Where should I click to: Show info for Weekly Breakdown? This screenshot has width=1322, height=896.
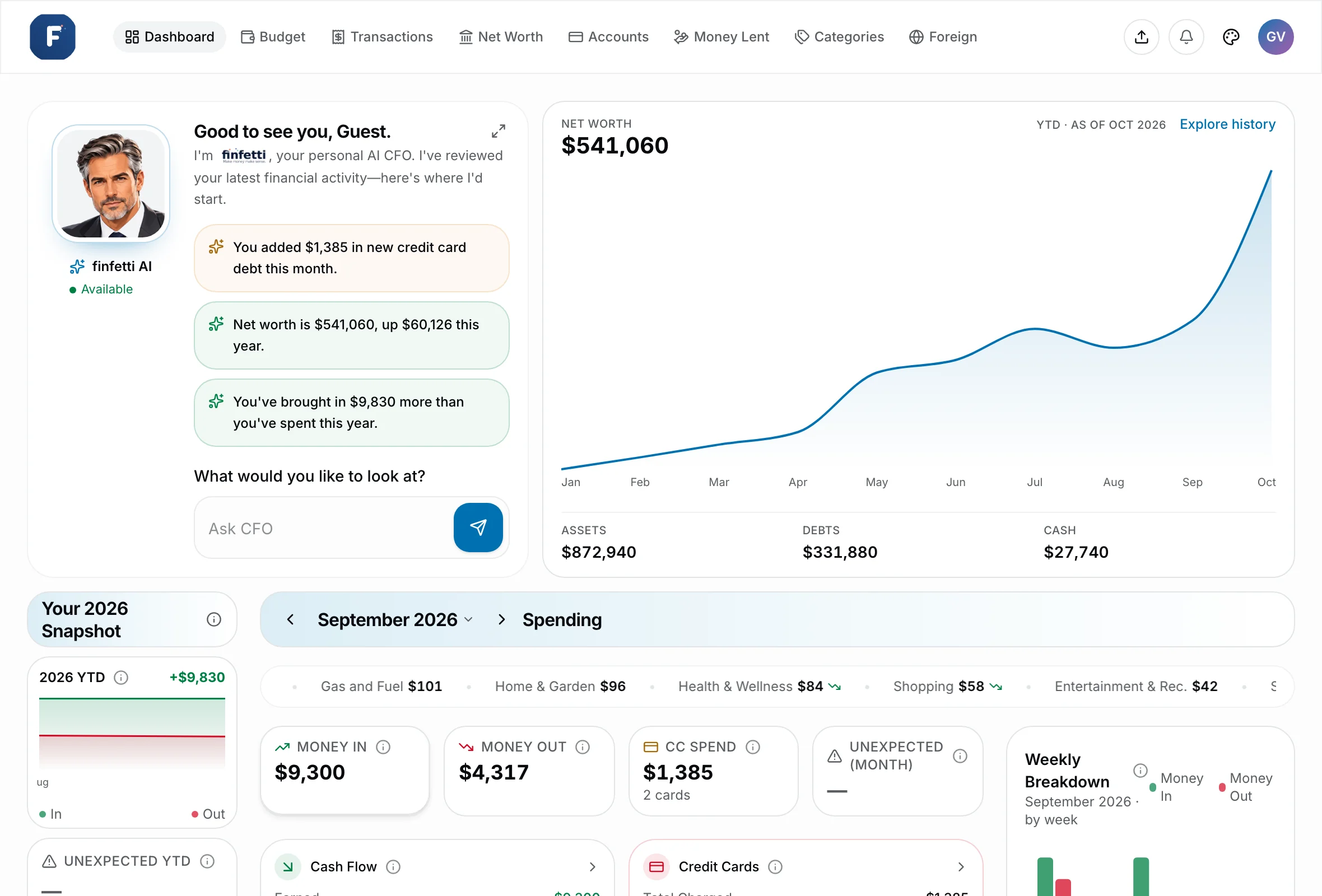(x=1140, y=771)
